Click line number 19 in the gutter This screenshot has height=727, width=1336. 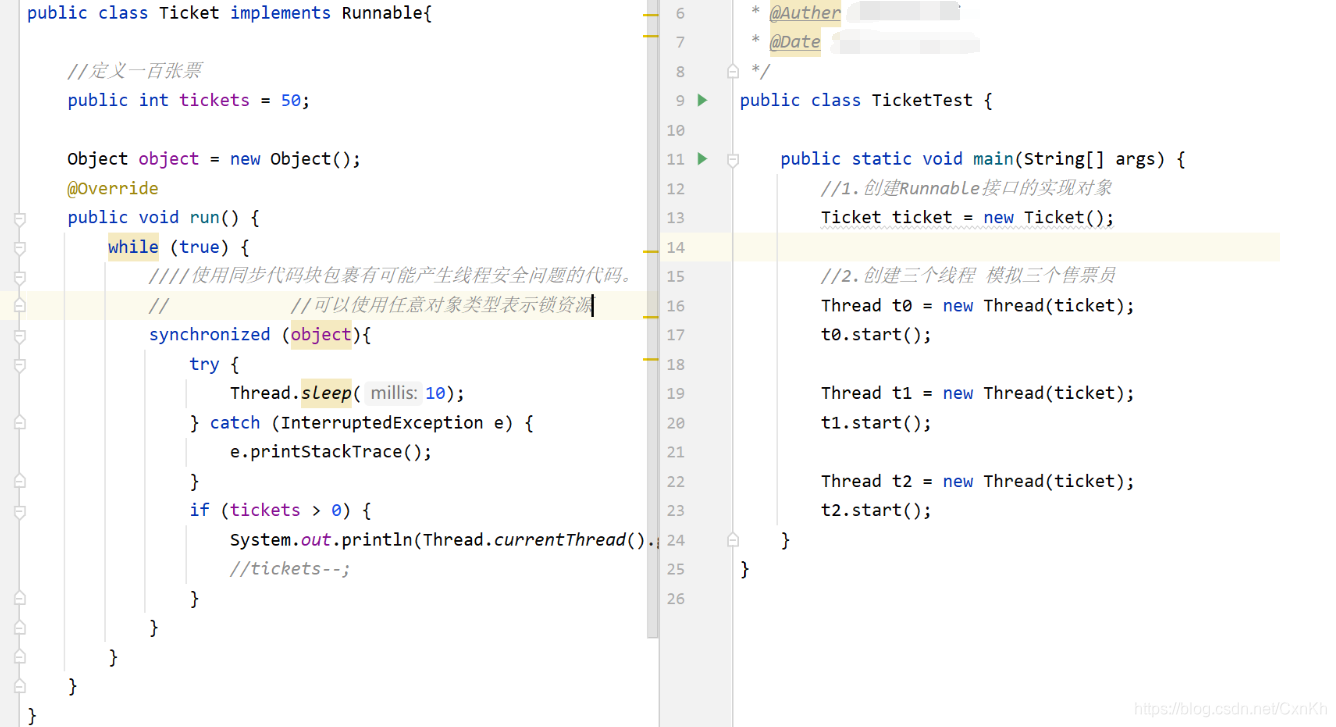point(676,393)
